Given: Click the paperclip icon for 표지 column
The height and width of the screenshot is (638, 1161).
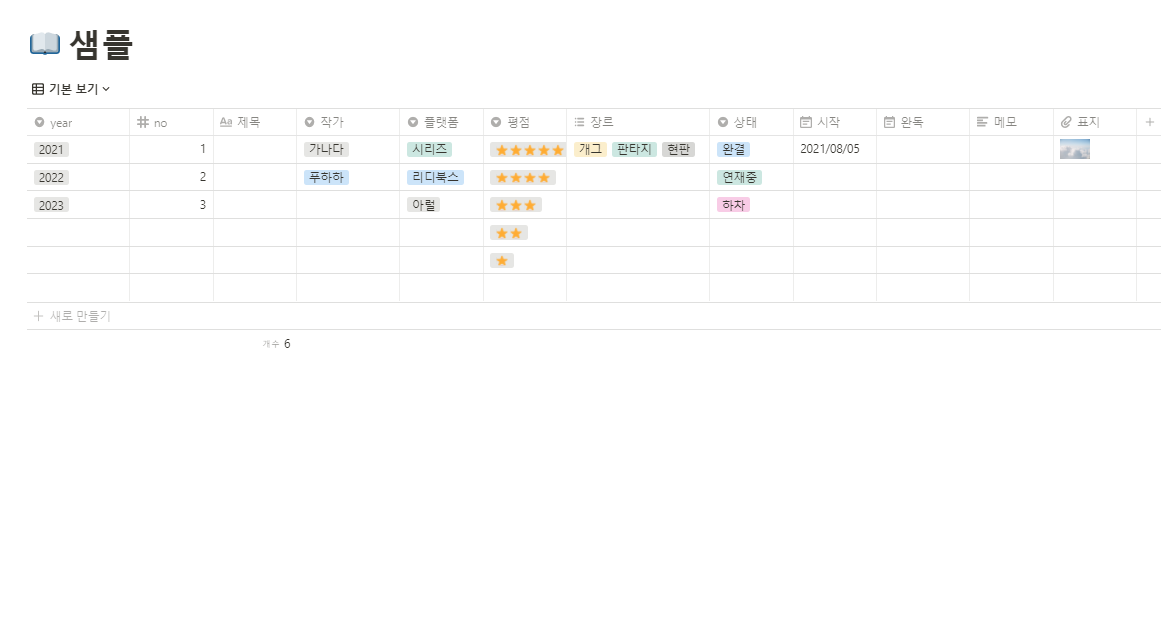Looking at the screenshot, I should pos(1066,122).
